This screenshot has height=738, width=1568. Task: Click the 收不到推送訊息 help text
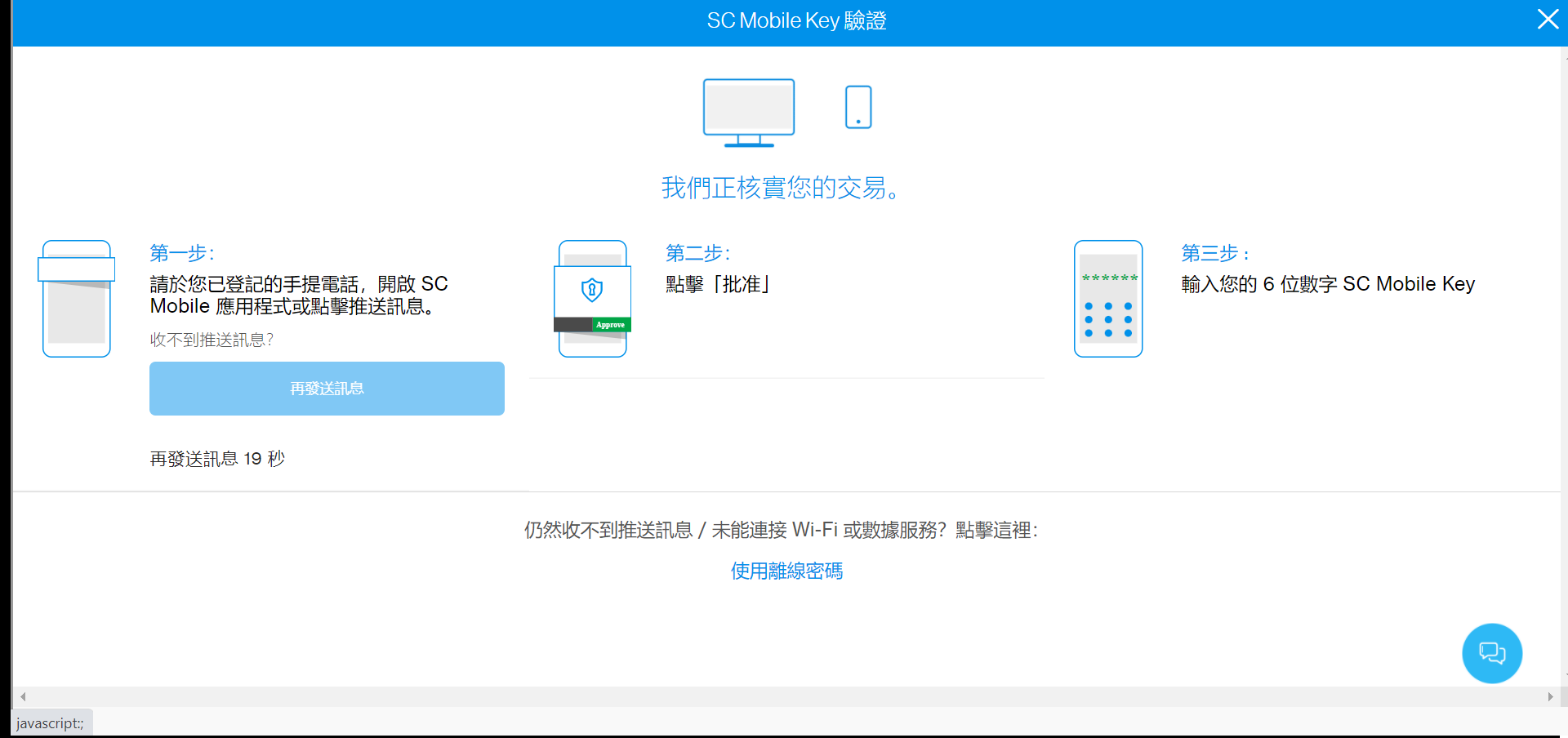tap(212, 340)
